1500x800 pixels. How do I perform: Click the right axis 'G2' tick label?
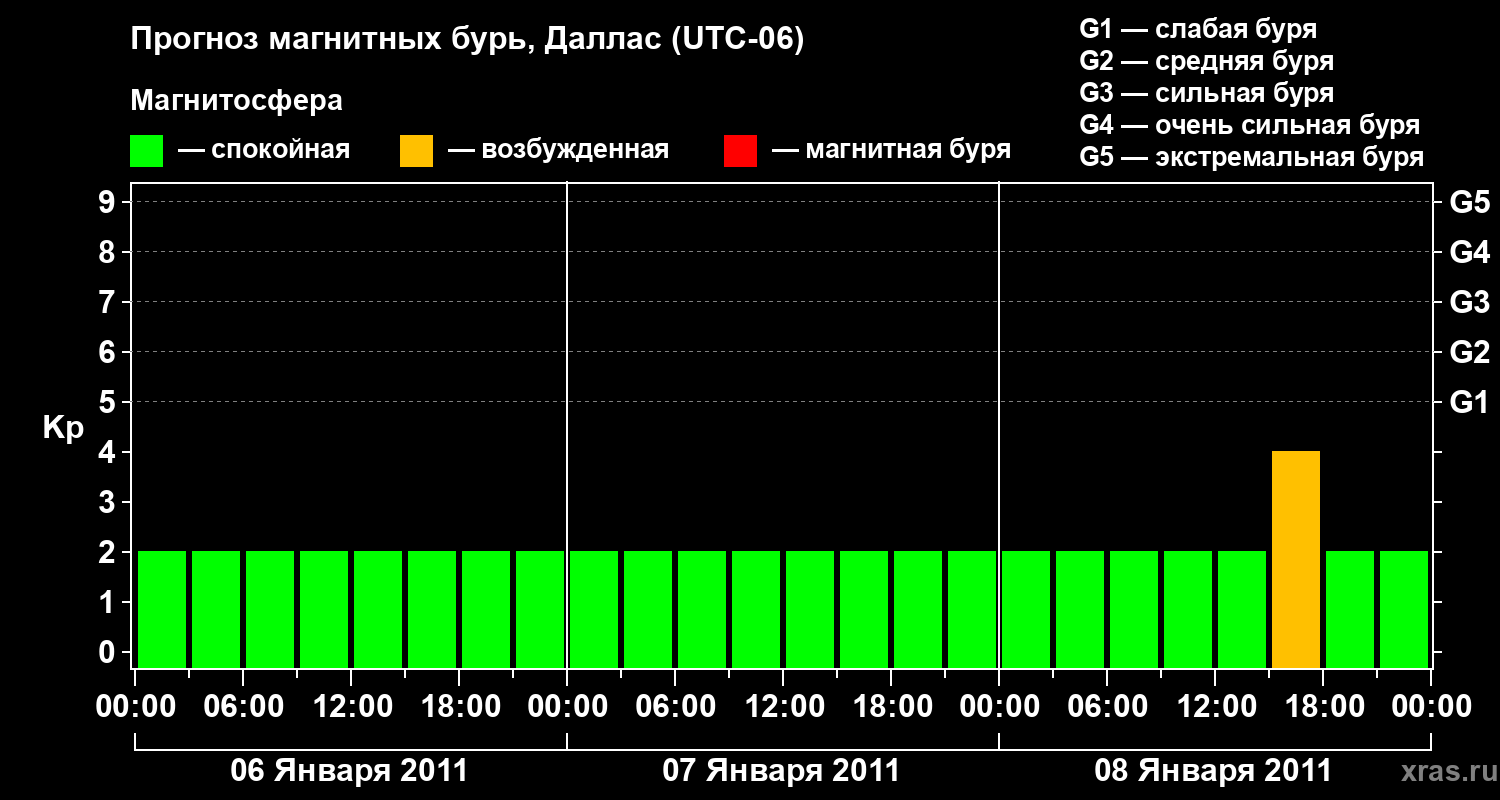coord(1469,352)
